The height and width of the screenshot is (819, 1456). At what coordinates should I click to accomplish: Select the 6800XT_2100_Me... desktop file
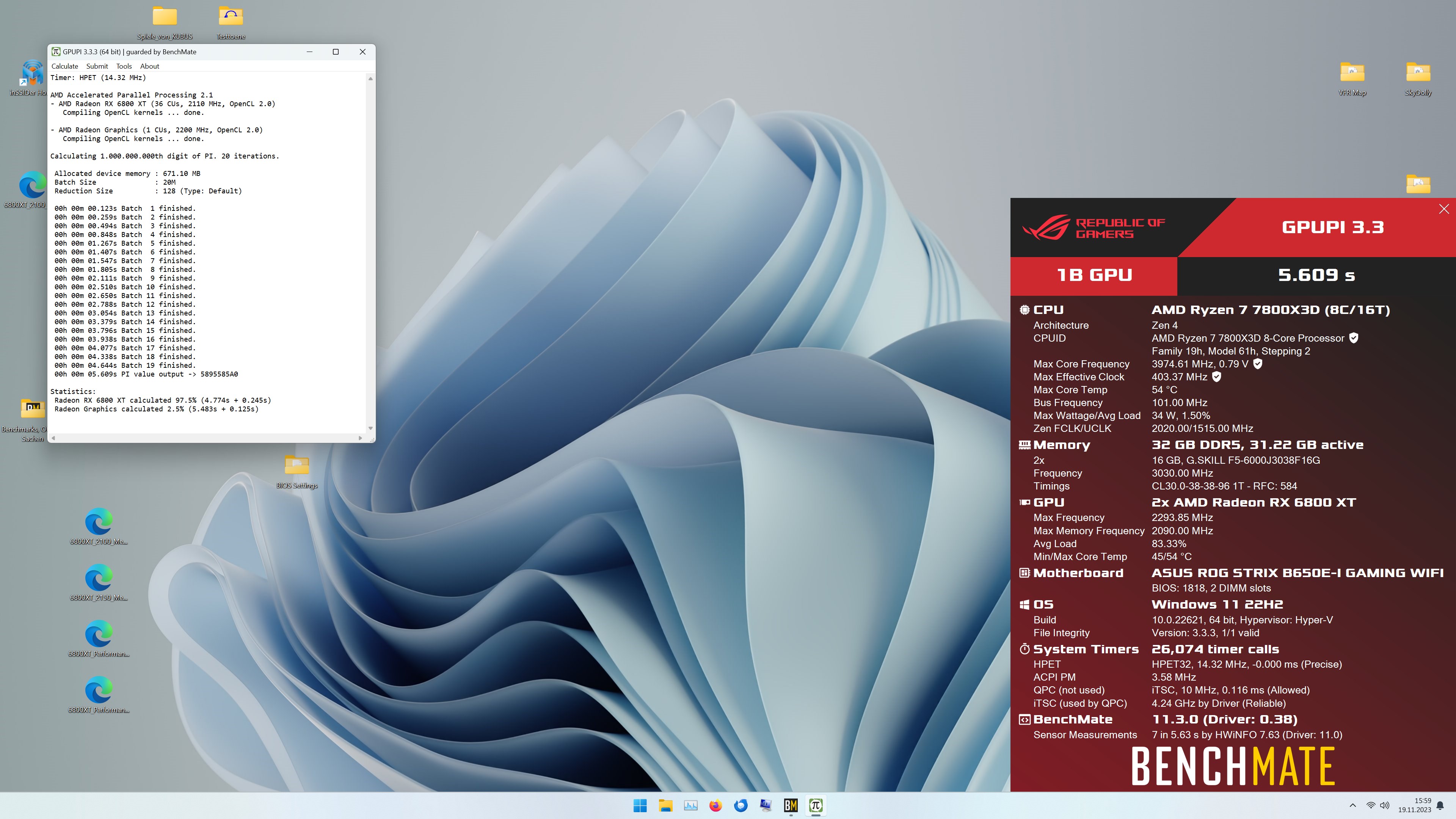pos(99,526)
